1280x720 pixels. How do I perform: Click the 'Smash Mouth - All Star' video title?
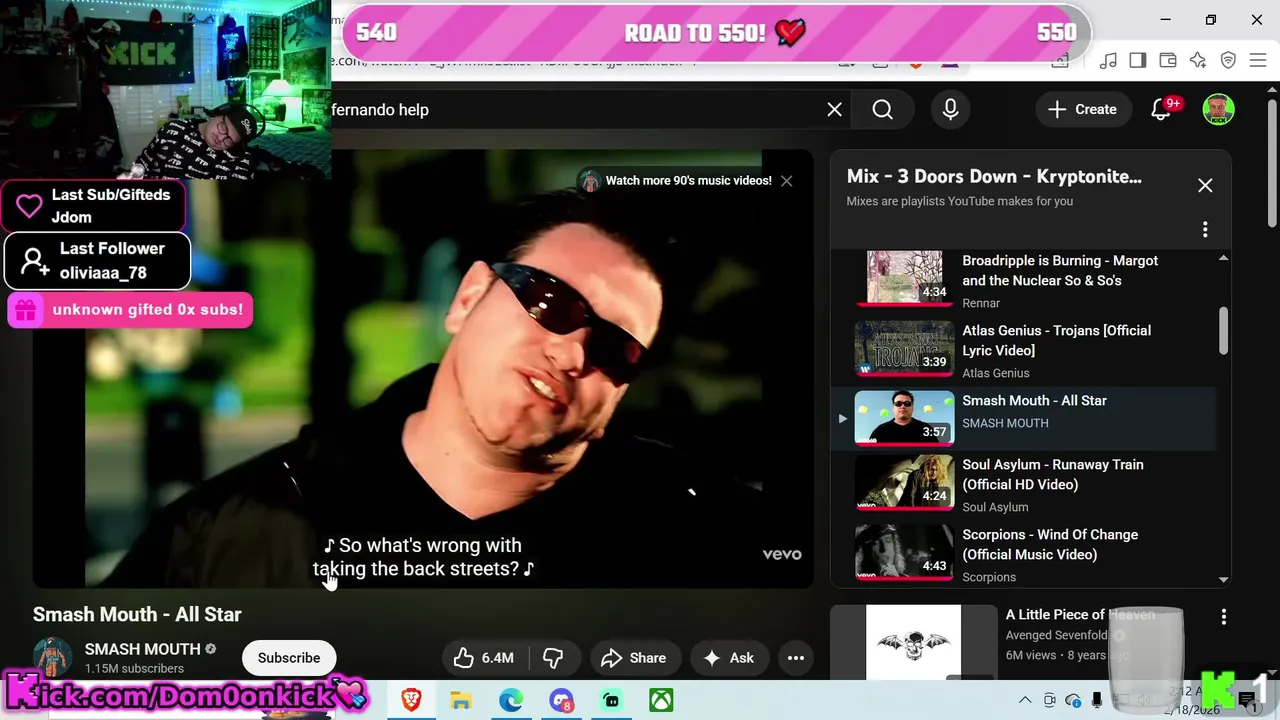coord(137,614)
